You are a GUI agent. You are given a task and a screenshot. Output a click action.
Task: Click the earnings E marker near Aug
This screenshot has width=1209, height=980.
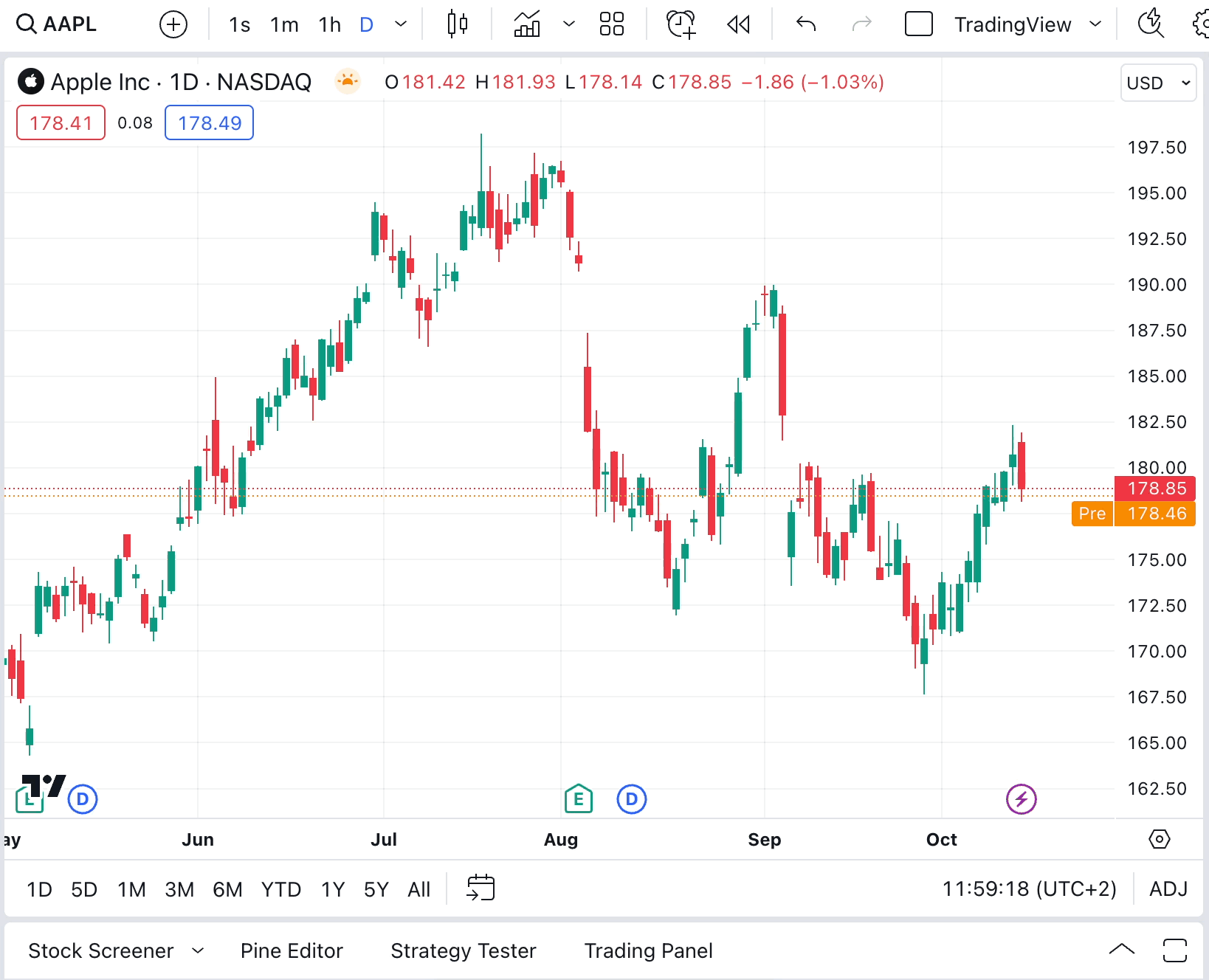click(578, 798)
